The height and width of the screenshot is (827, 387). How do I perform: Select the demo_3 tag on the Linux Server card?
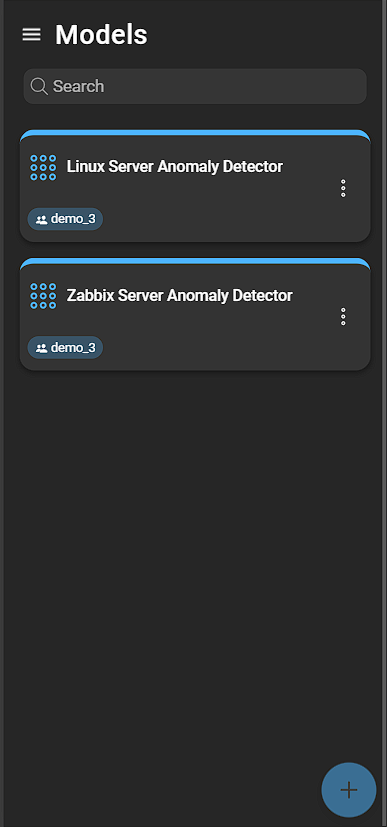[65, 219]
